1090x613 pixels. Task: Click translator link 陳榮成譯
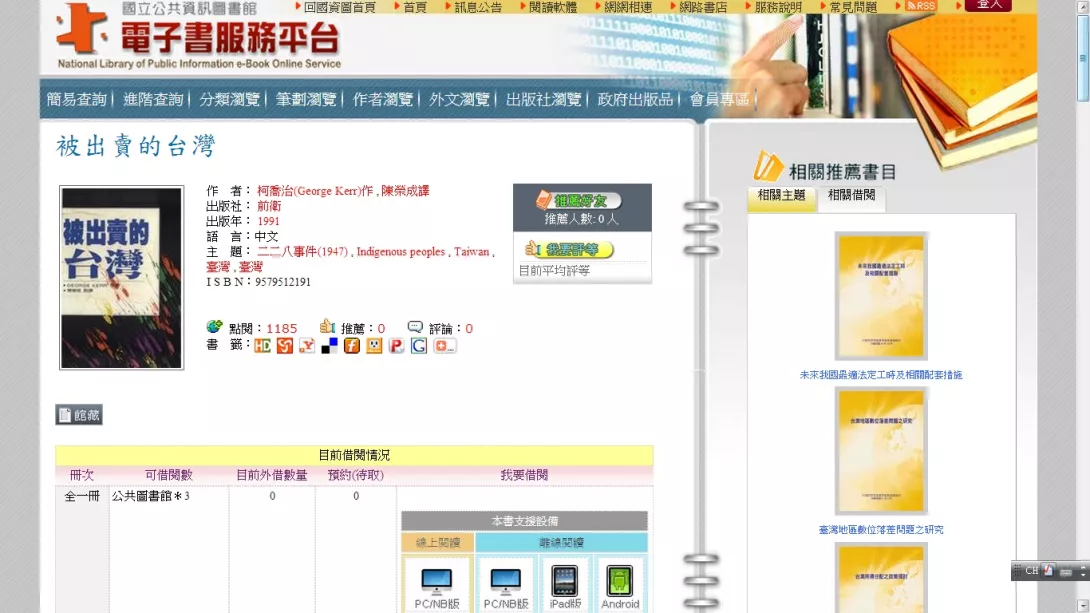[405, 191]
